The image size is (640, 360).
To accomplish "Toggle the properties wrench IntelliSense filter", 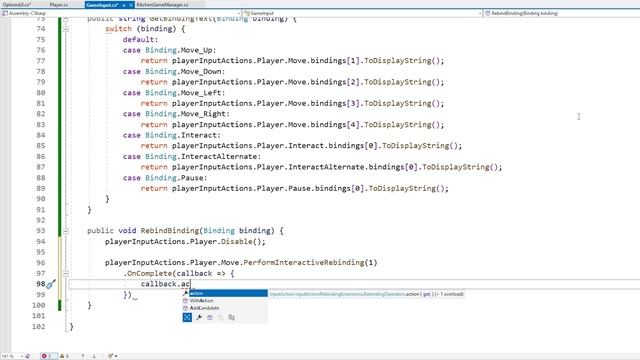I will (x=199, y=317).
